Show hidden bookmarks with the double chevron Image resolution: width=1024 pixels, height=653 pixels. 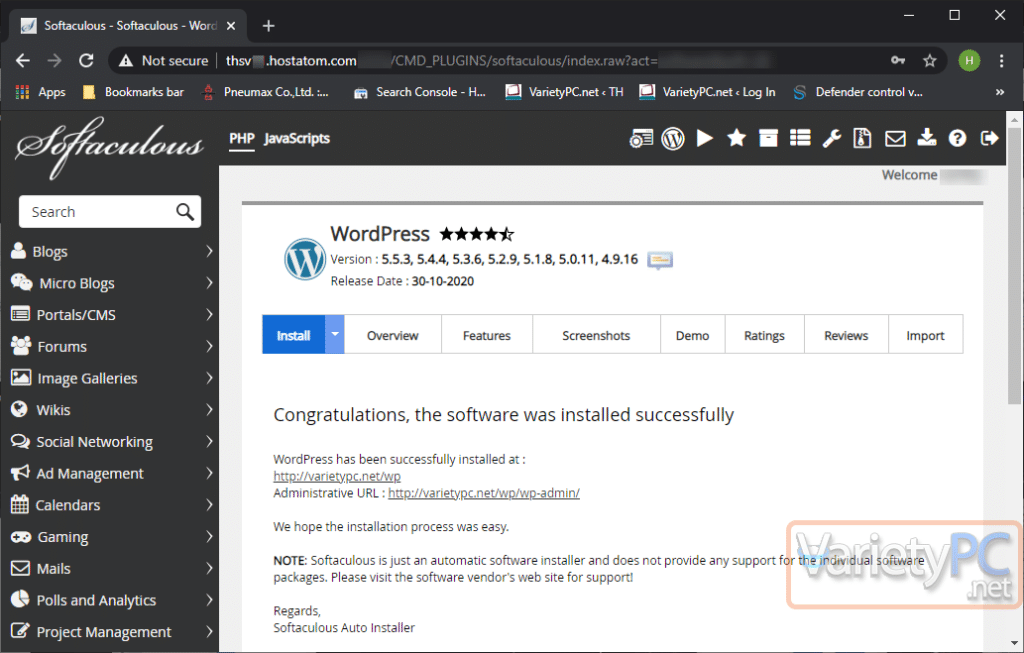pyautogui.click(x=999, y=92)
